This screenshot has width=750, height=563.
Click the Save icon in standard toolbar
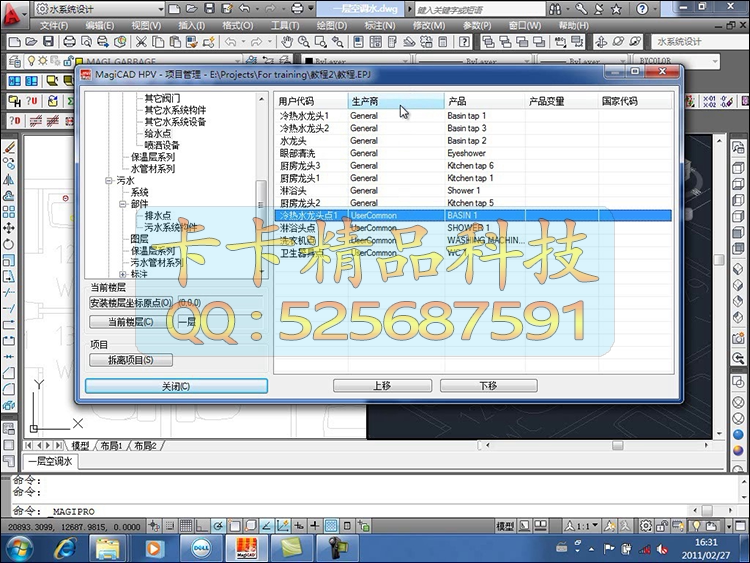(x=48, y=42)
